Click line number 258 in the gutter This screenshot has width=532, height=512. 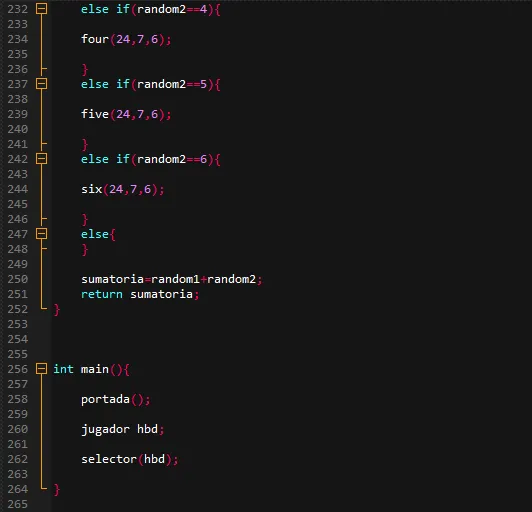click(18, 399)
